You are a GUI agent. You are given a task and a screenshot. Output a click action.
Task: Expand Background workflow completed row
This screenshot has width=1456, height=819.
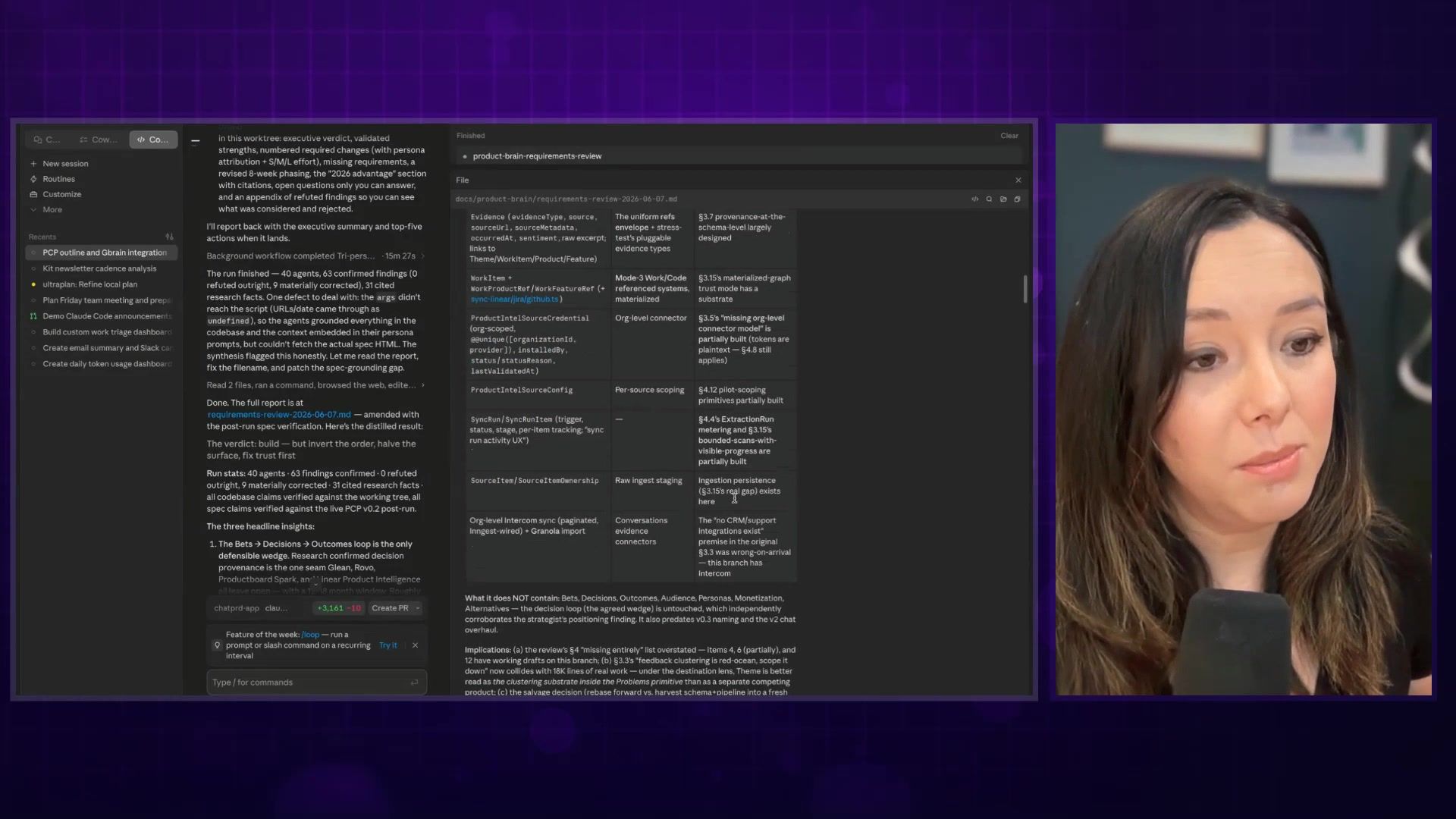[315, 256]
